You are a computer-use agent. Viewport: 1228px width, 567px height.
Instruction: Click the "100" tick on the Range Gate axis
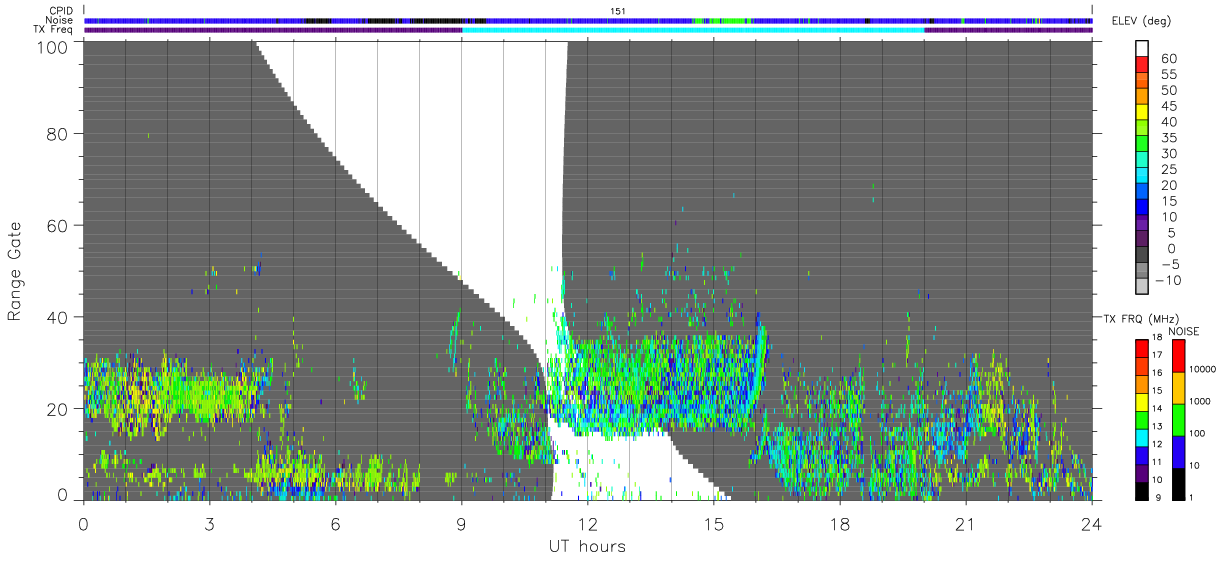[51, 46]
